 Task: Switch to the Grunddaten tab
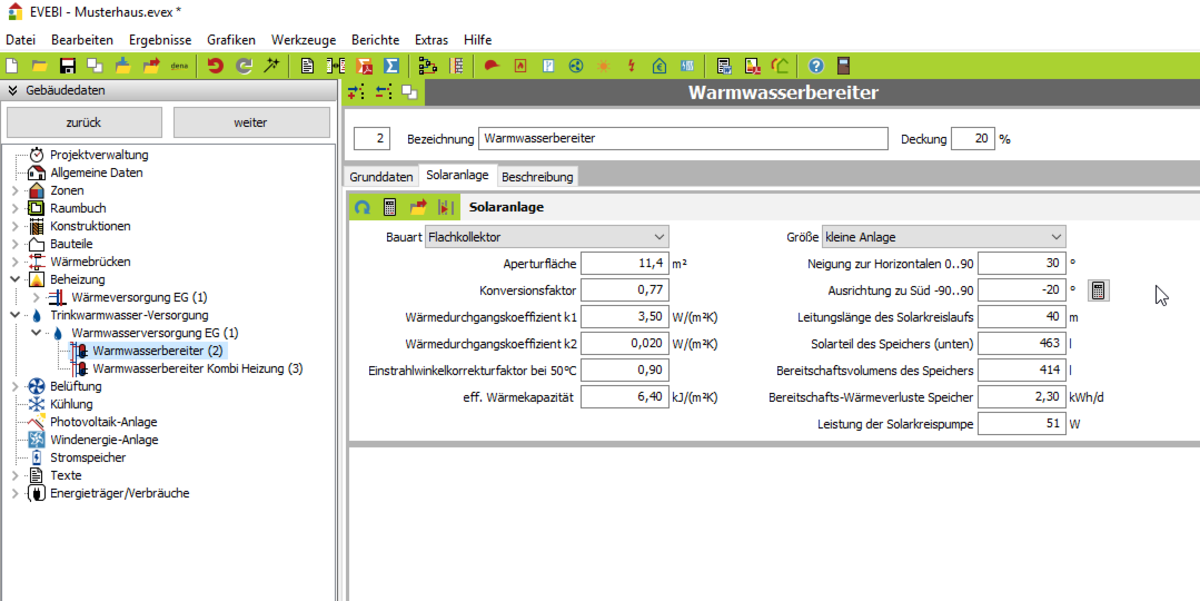click(380, 177)
